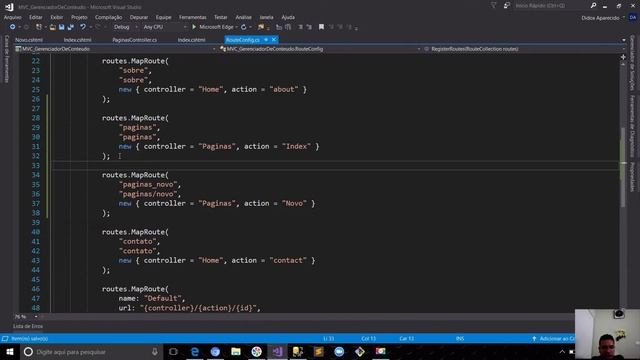Click the Open File folder icon
This screenshot has width=640, height=360.
53,27
